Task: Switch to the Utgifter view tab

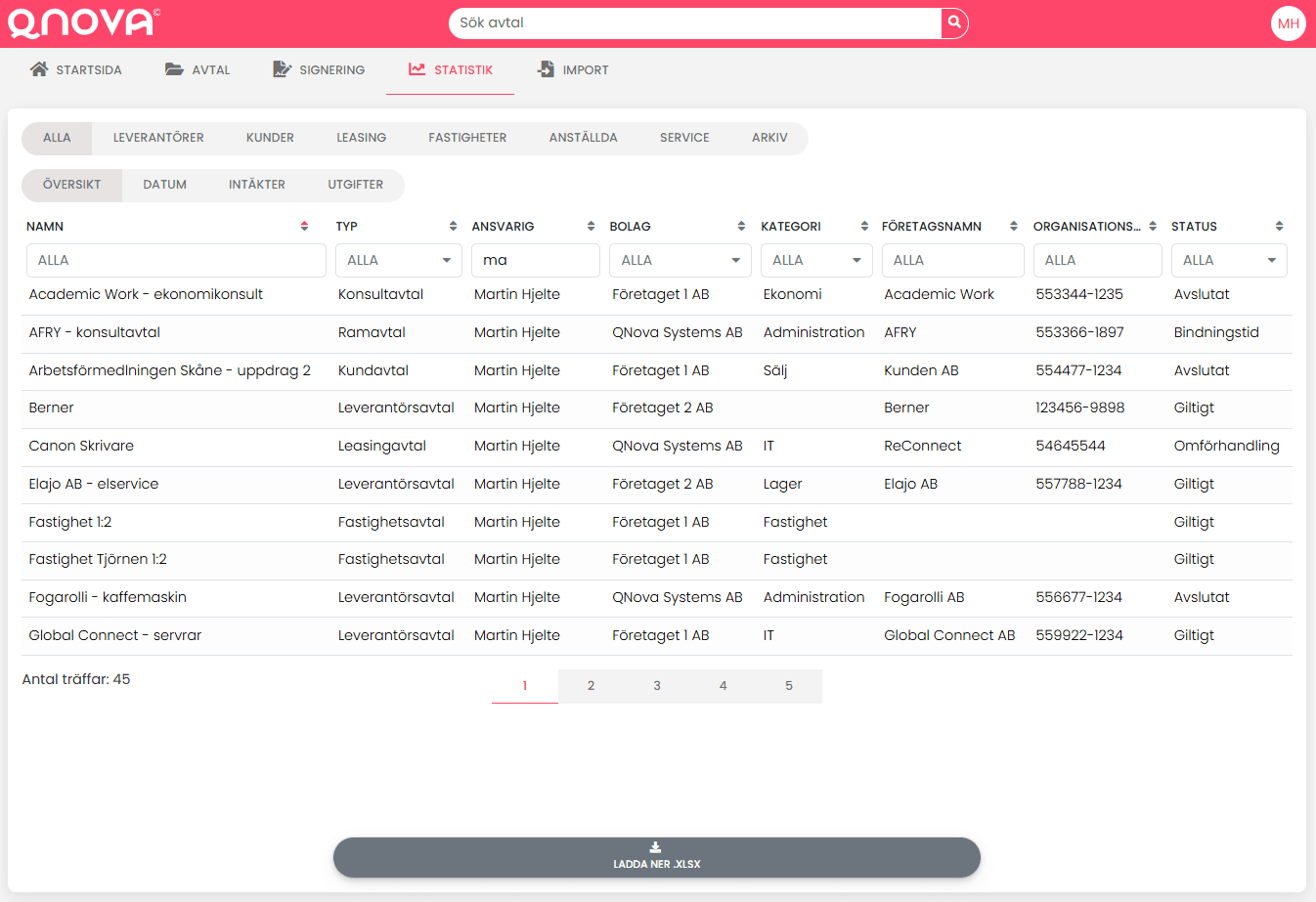Action: point(356,185)
